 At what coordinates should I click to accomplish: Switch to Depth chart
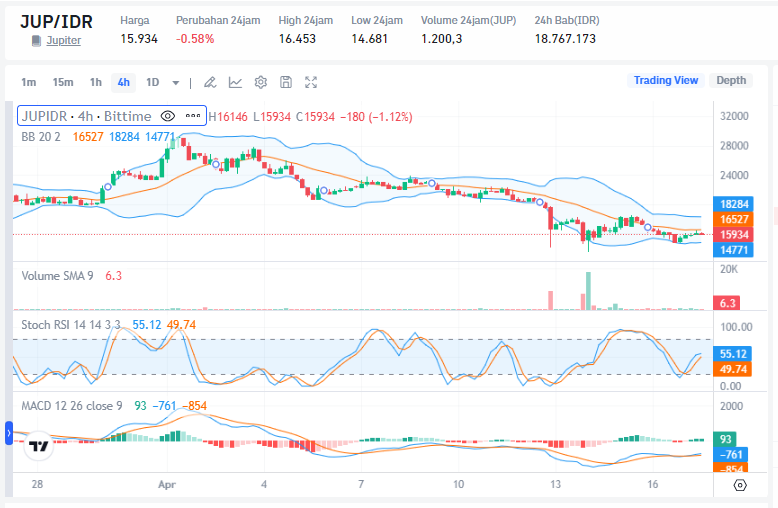731,80
